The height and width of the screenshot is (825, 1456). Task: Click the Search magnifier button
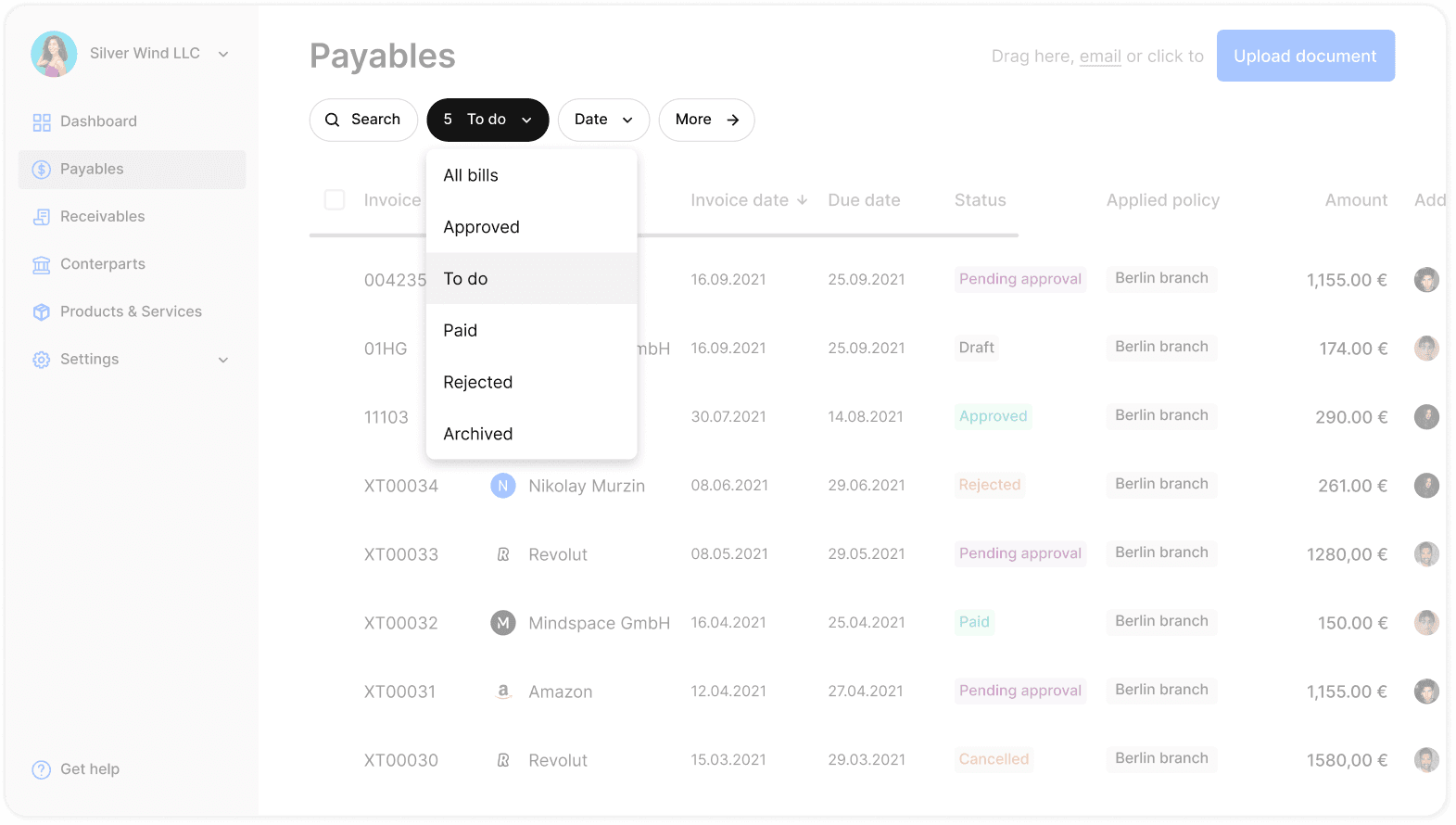(x=363, y=120)
